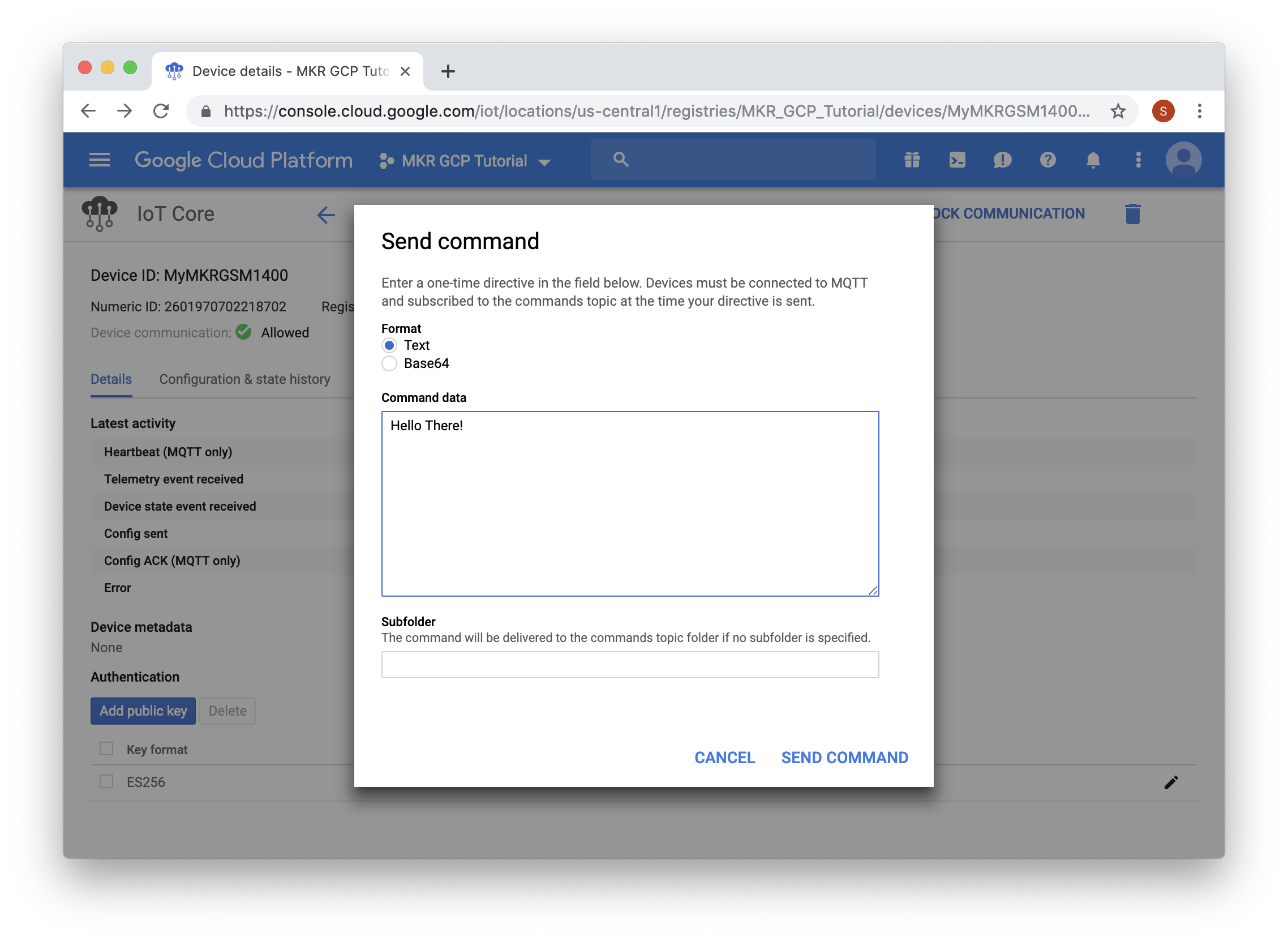This screenshot has height=942, width=1288.
Task: Open Chrome's three-dot menu
Action: [1200, 110]
